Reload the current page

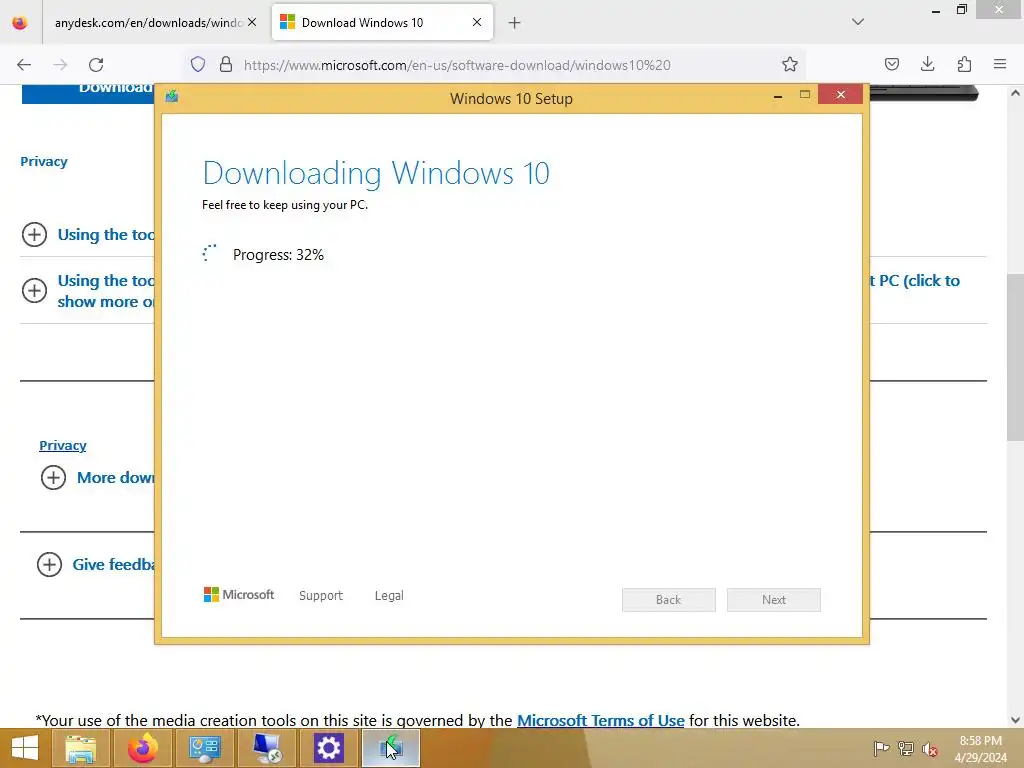[x=96, y=65]
